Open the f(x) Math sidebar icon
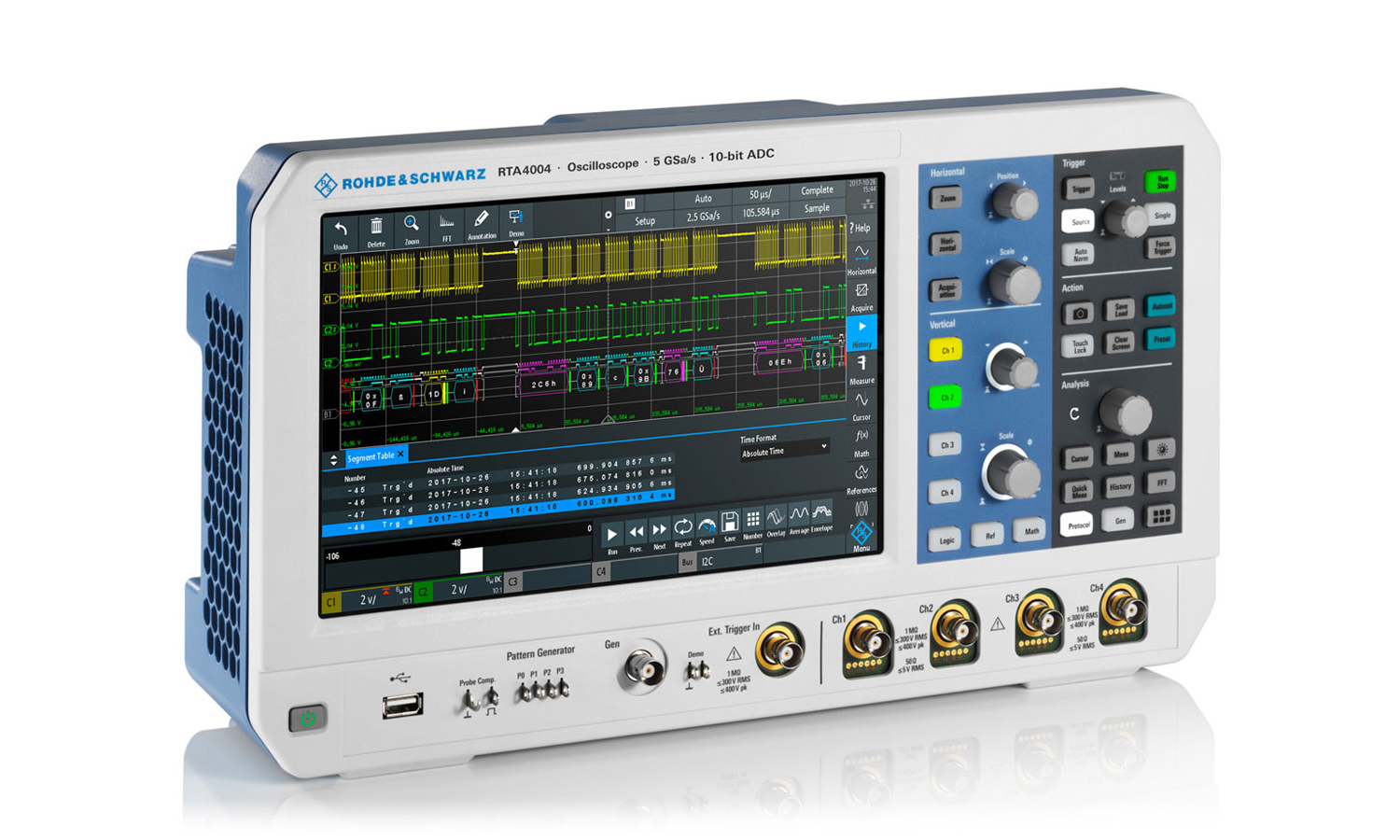This screenshot has width=1400, height=840. (x=861, y=442)
